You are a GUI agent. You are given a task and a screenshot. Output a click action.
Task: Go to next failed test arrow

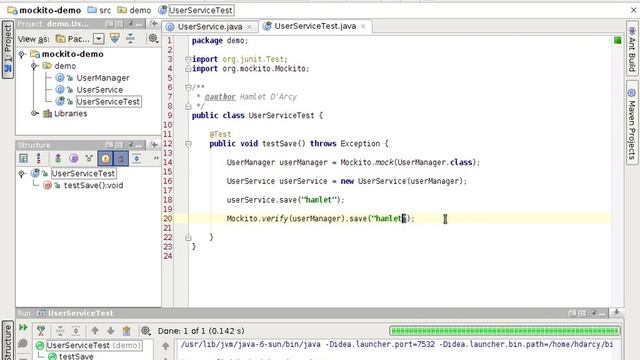point(111,331)
